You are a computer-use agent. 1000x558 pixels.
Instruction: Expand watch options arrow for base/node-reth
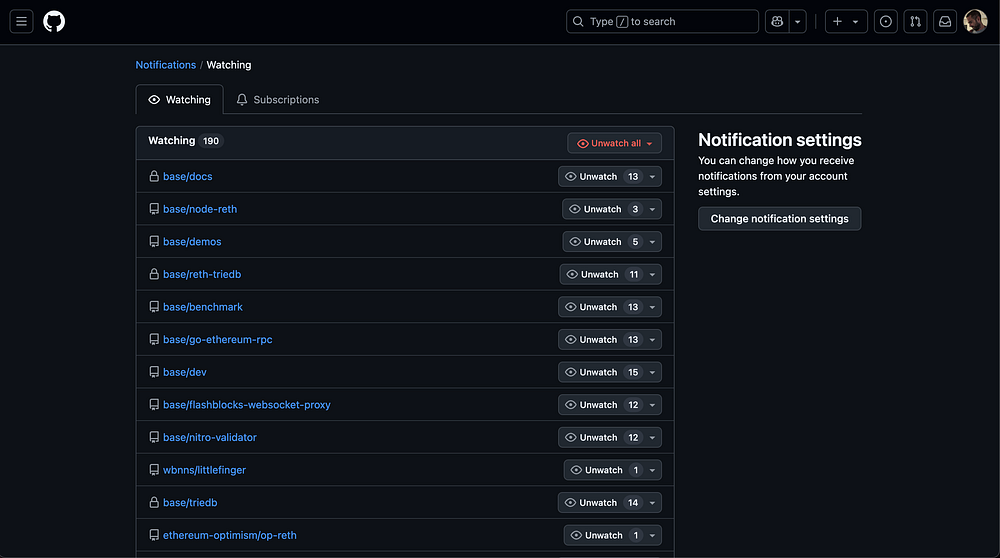coord(652,209)
